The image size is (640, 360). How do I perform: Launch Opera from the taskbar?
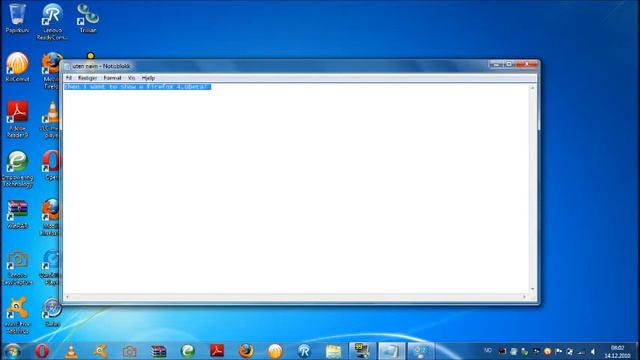(42, 351)
